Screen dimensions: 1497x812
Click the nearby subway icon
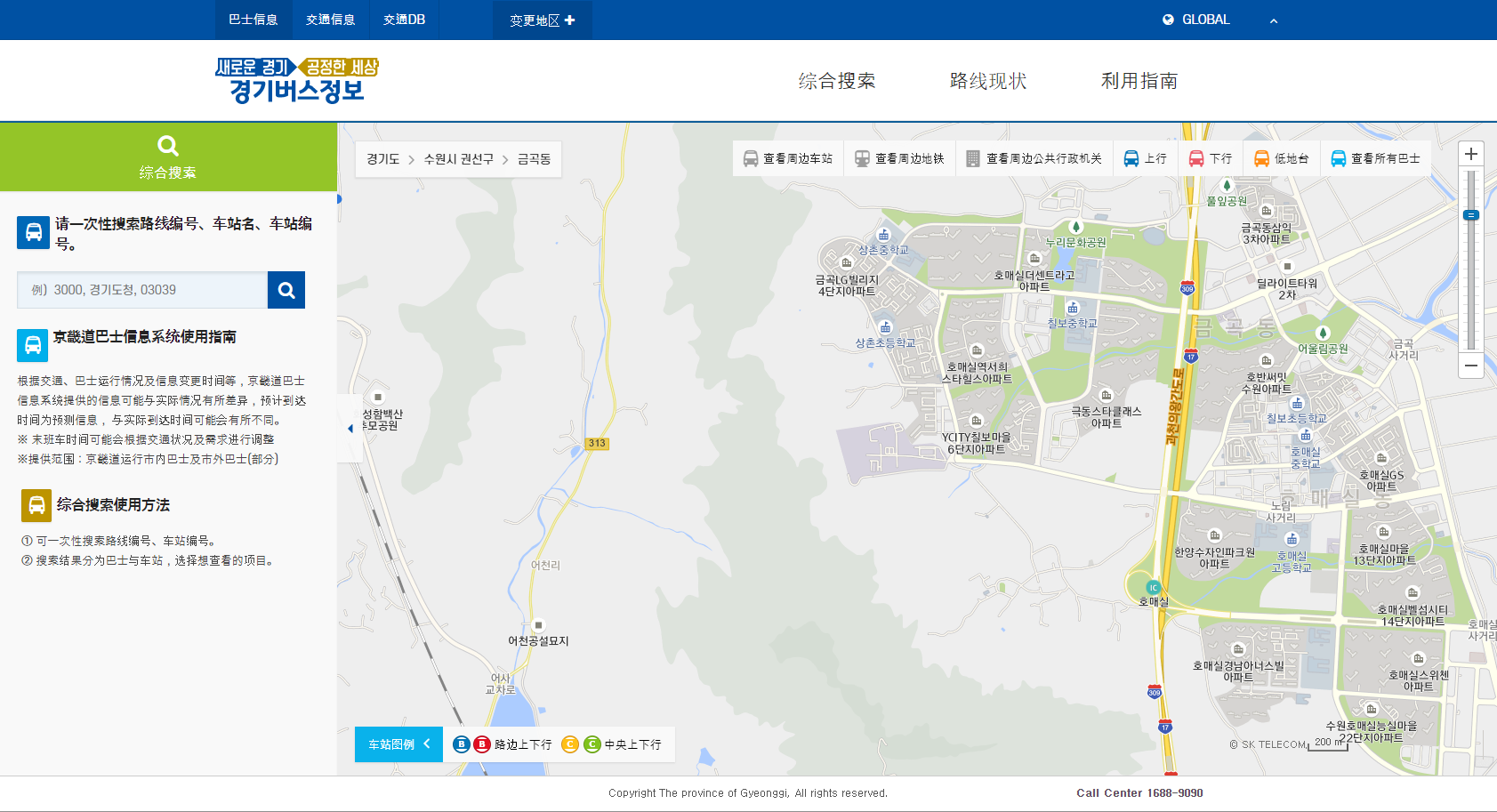pos(862,158)
